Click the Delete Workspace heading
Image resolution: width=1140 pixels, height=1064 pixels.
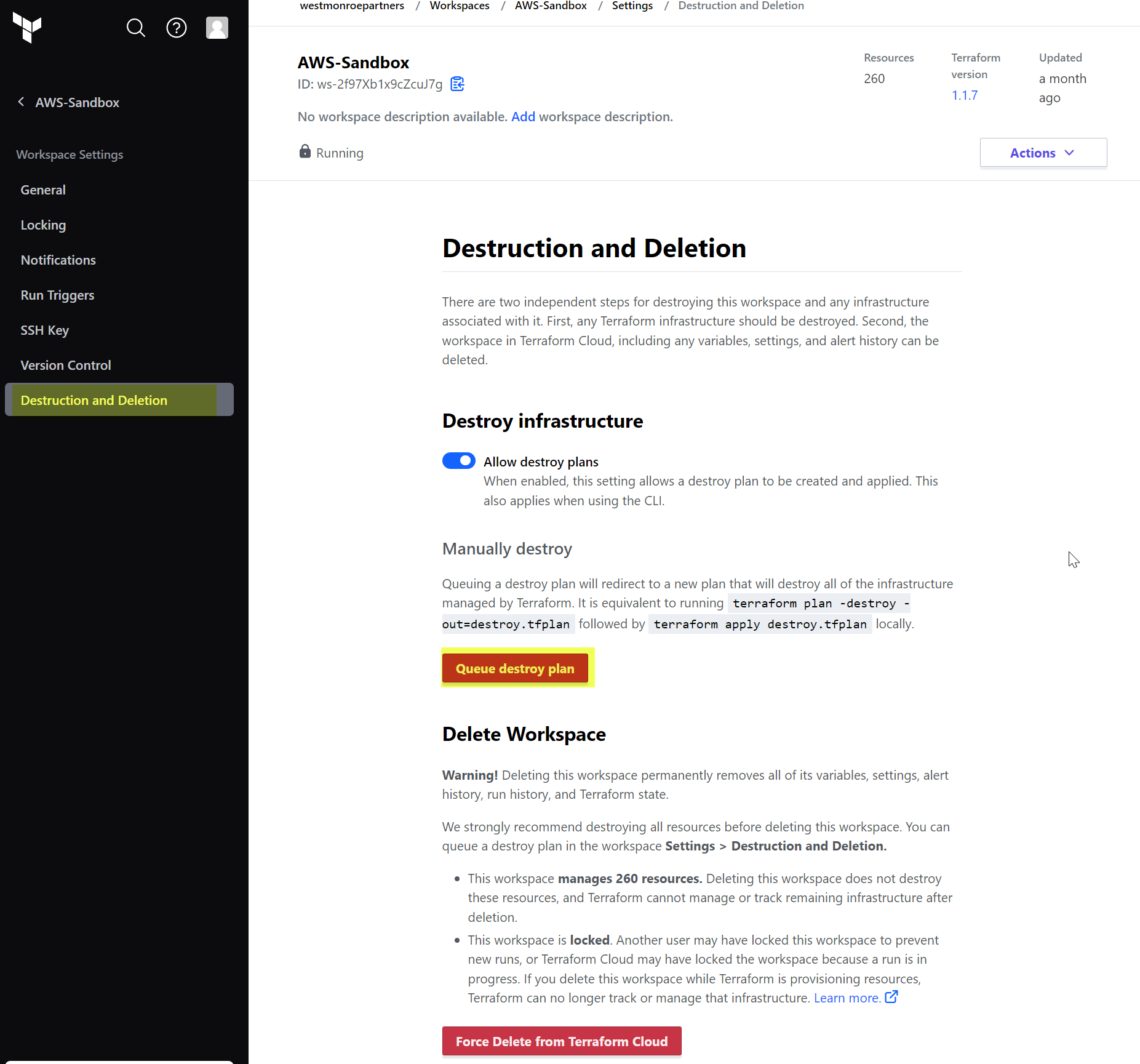(524, 734)
